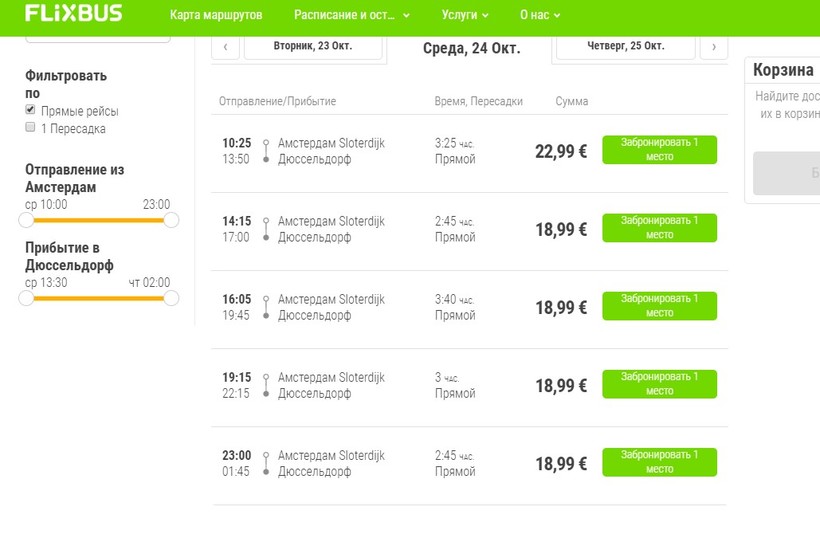Go to next day arrow
820x534 pixels.
point(713,47)
